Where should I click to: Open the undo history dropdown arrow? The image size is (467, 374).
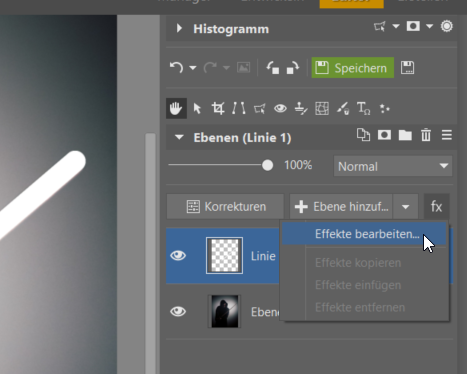click(193, 68)
